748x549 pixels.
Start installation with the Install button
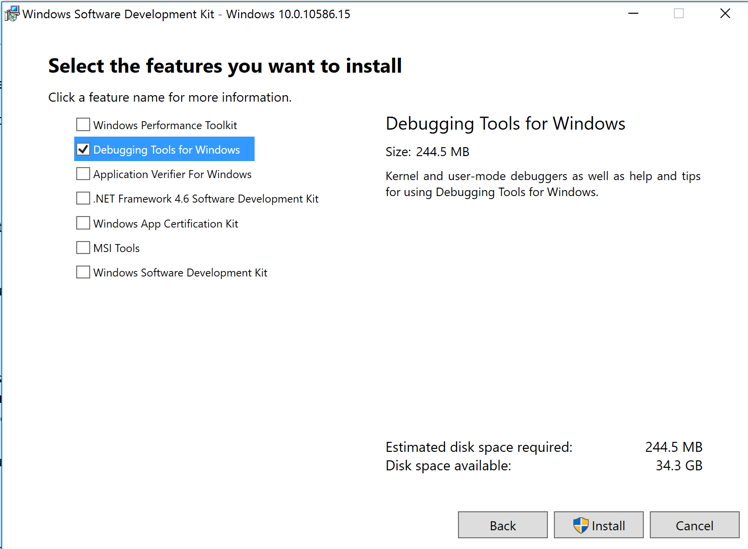599,525
